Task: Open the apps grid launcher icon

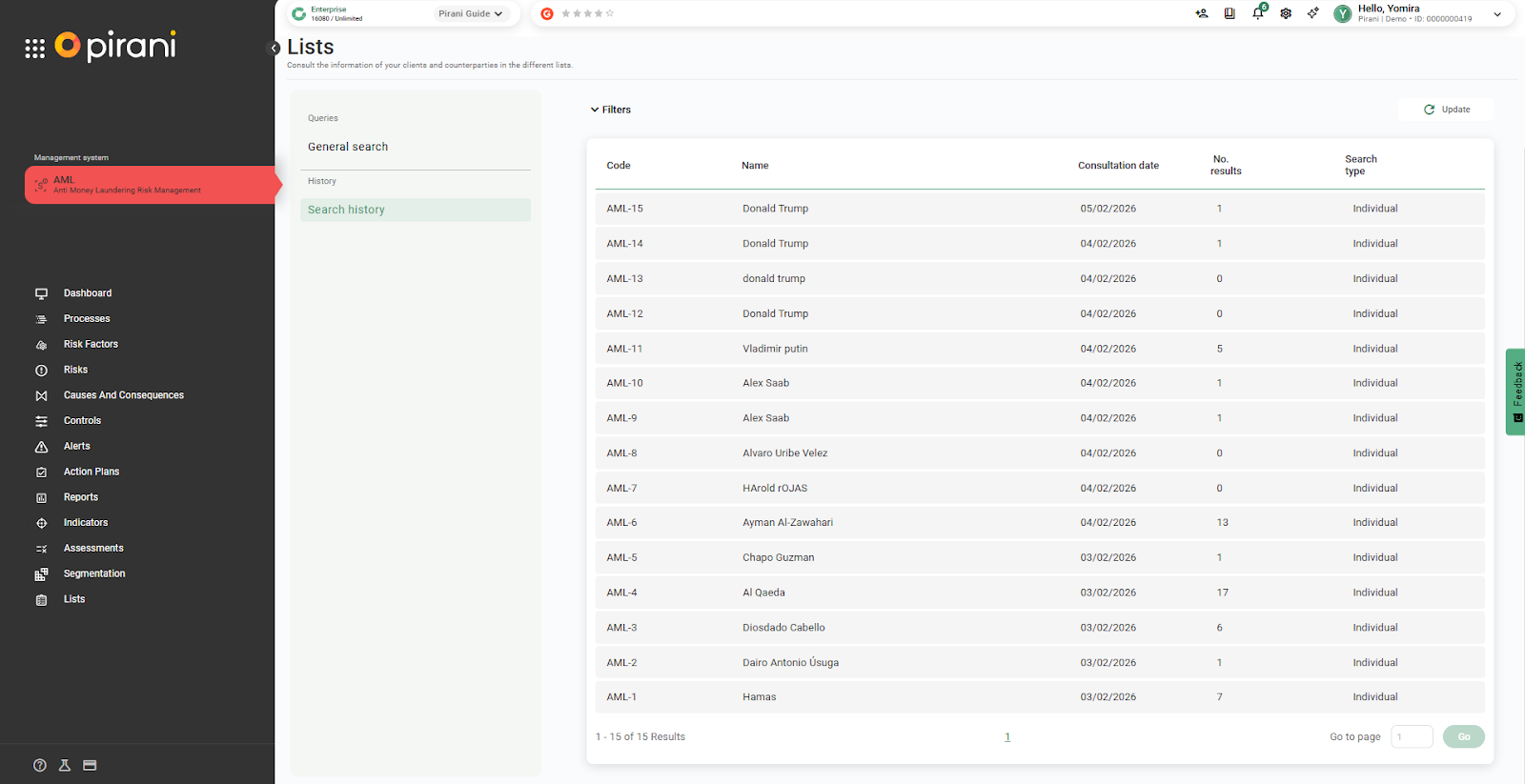Action: (35, 49)
